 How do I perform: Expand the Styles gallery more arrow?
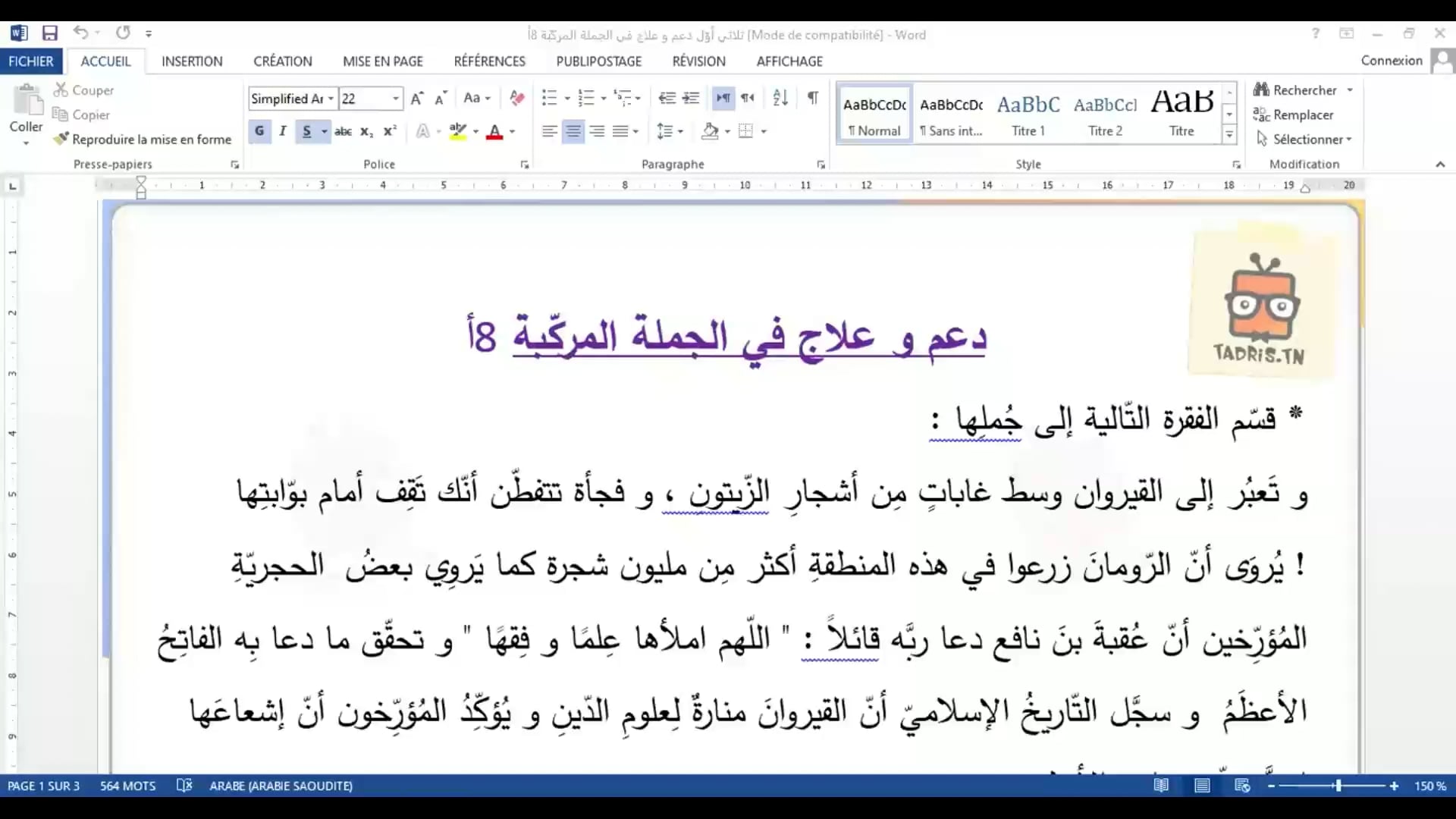[x=1229, y=135]
